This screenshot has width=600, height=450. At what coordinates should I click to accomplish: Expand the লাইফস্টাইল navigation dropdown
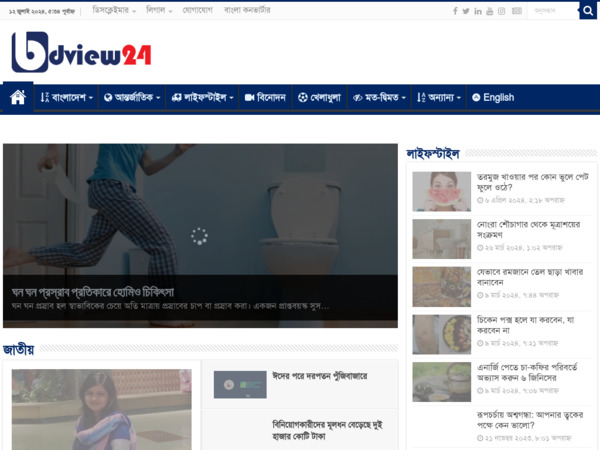pyautogui.click(x=202, y=98)
